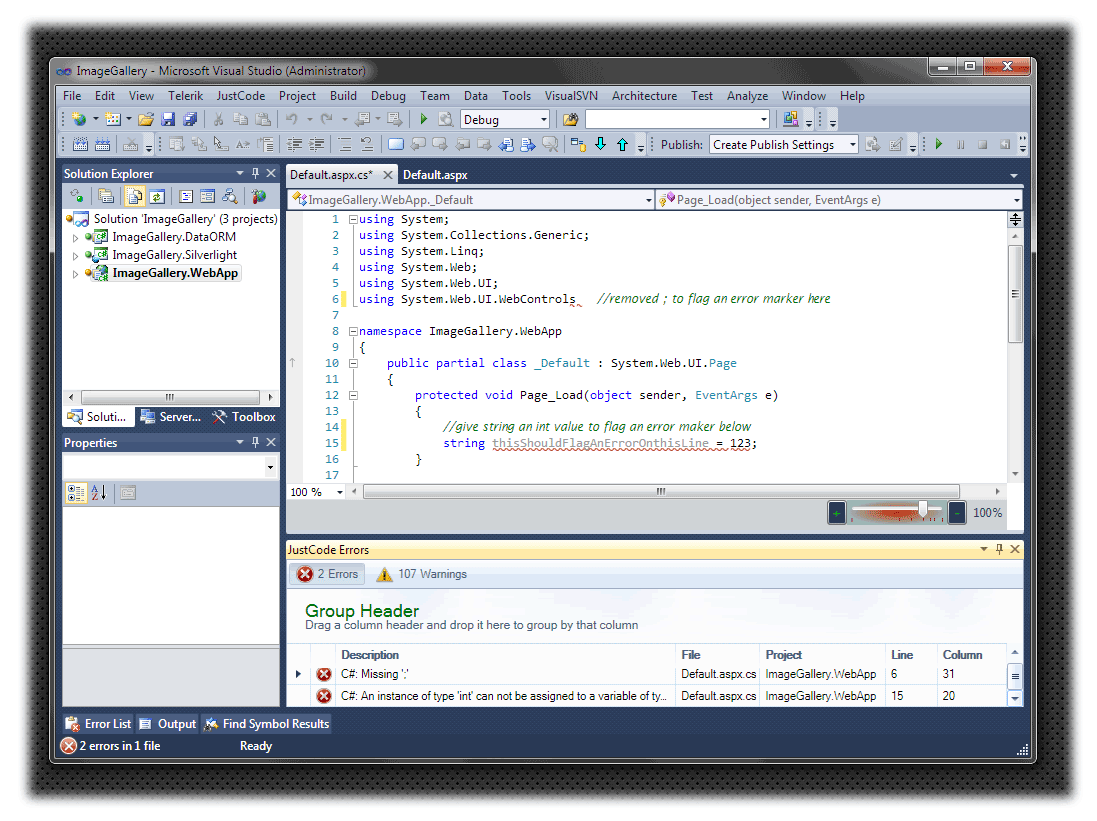Open the Debug configuration dropdown

pyautogui.click(x=544, y=119)
